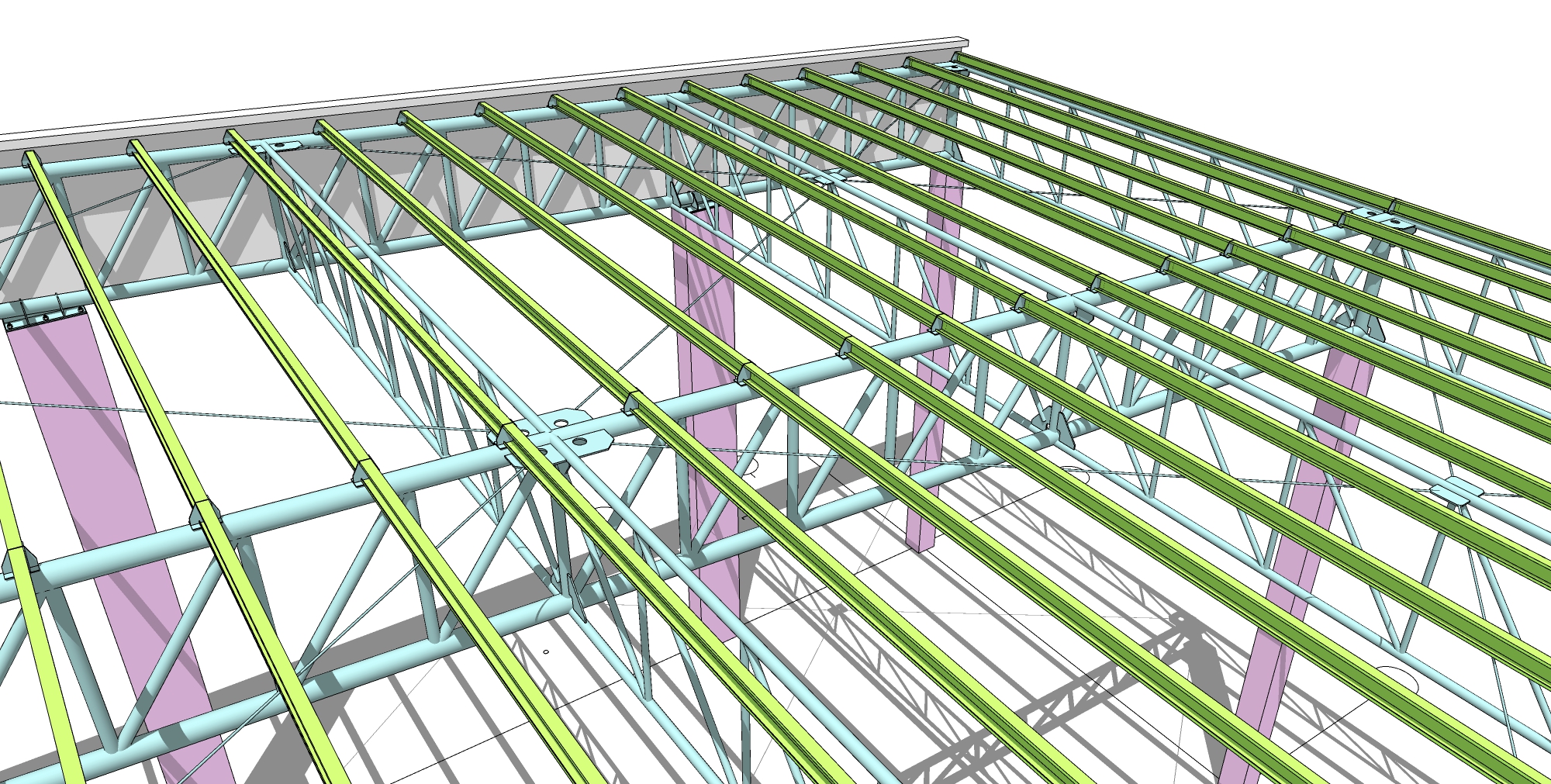Image resolution: width=1551 pixels, height=784 pixels.
Task: Select the small plate on the right bracing cable
Action: point(1456,492)
